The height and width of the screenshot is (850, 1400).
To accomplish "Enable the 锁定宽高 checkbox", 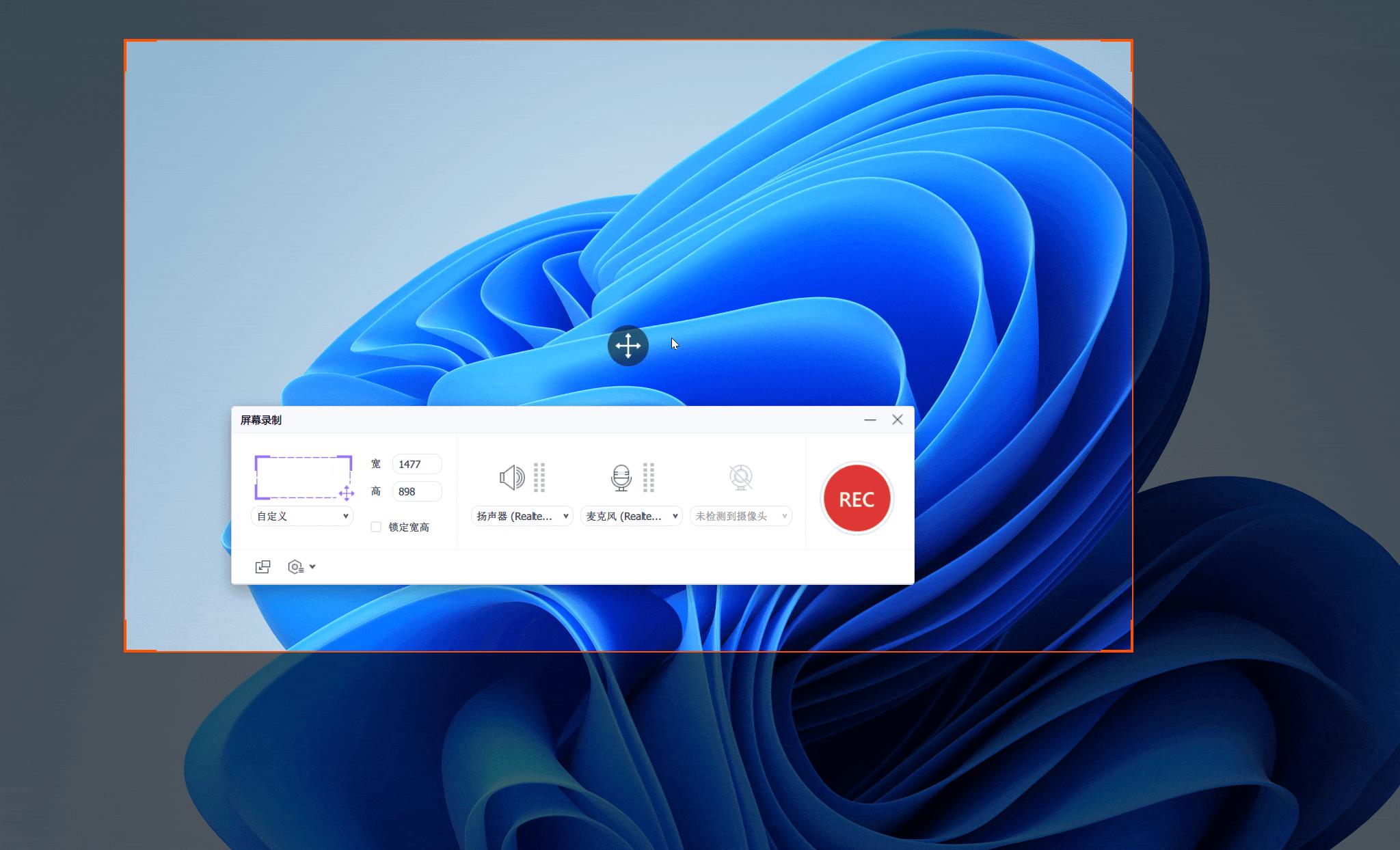I will tap(376, 527).
